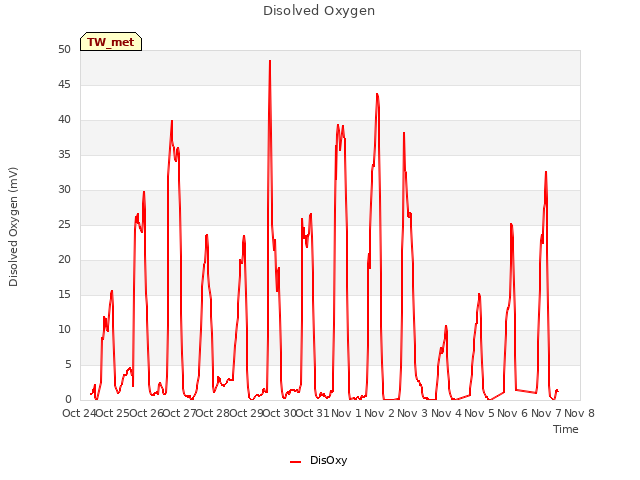This screenshot has height=480, width=640.
Task: Click the Nov 6 peak near 25
Action: [511, 224]
